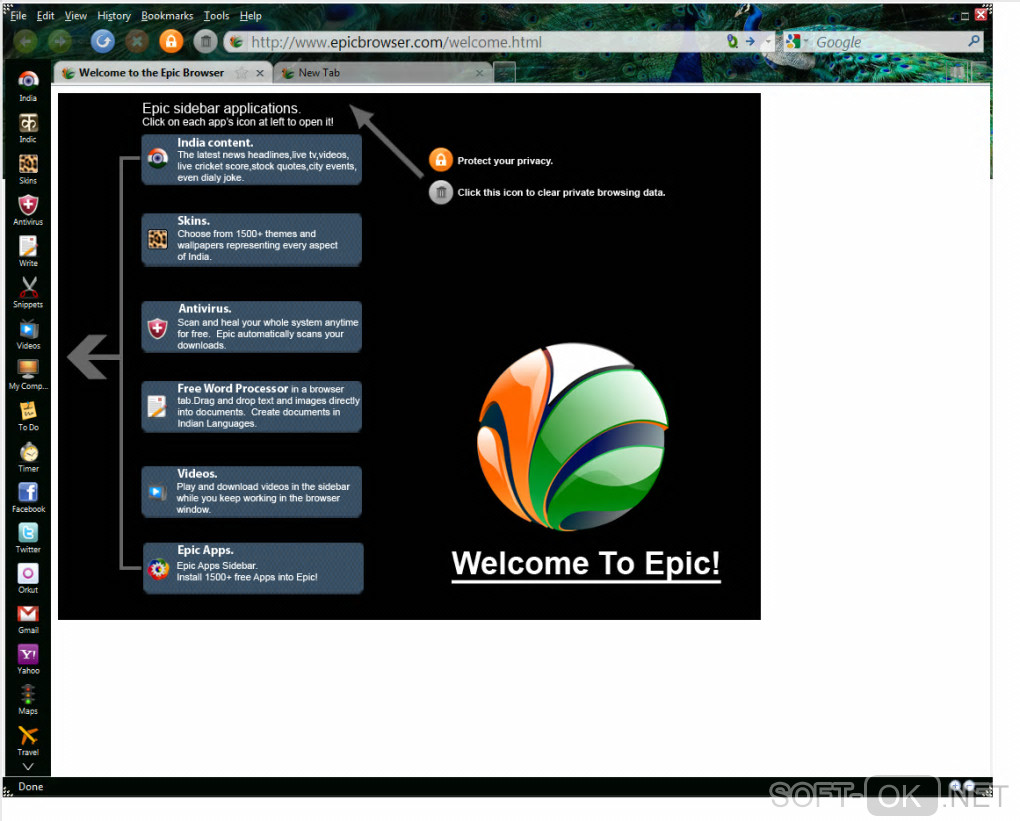Click the trash icon to clear private data
The height and width of the screenshot is (821, 1020).
tap(206, 42)
